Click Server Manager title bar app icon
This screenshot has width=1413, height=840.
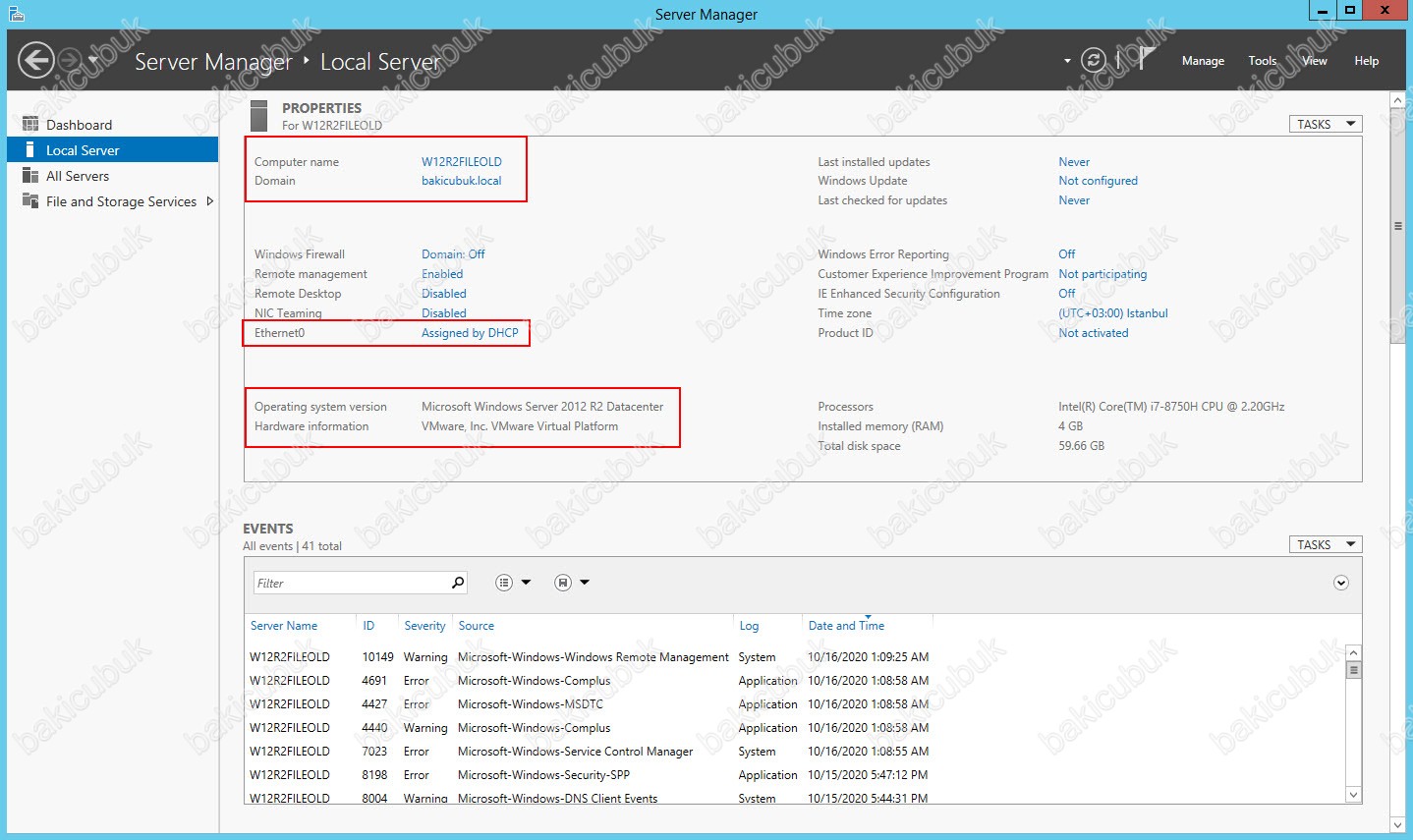coord(16,14)
